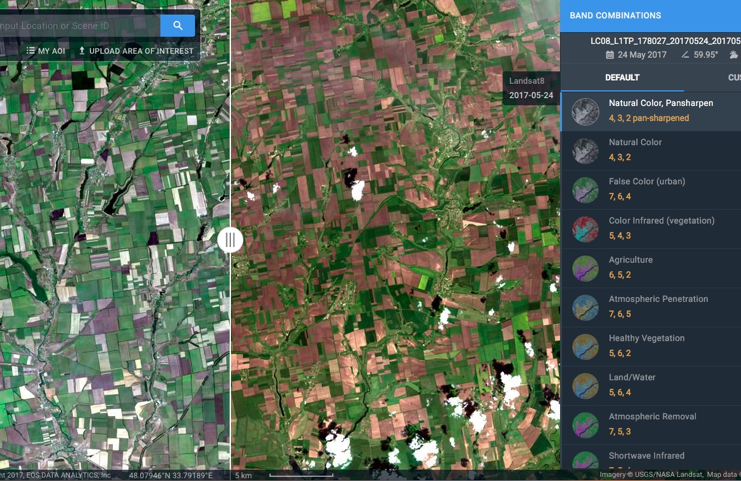Click the calendar icon beside 24 May 2017
Image resolution: width=741 pixels, height=481 pixels.
coord(610,55)
